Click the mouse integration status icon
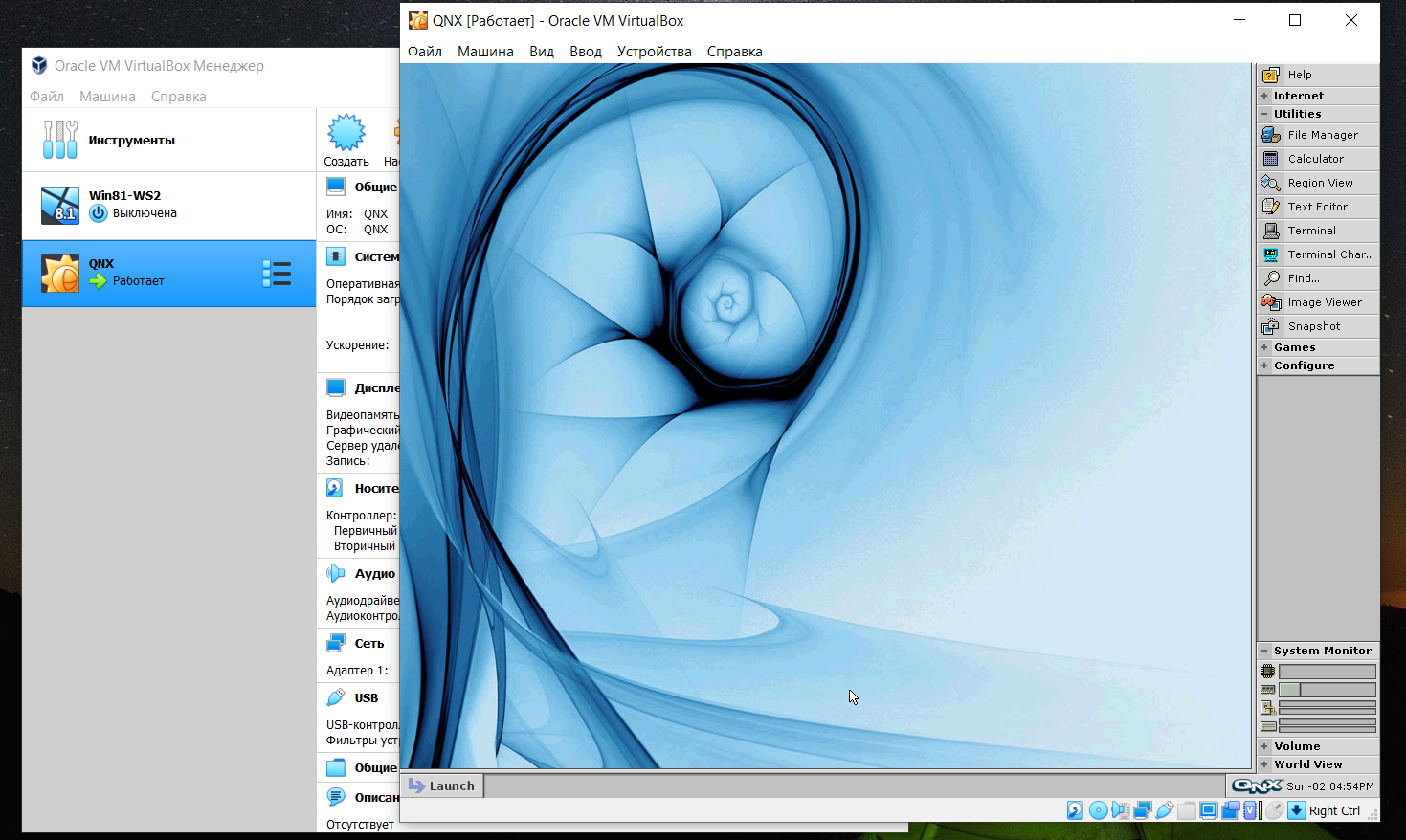The width and height of the screenshot is (1406, 840). 1274,810
